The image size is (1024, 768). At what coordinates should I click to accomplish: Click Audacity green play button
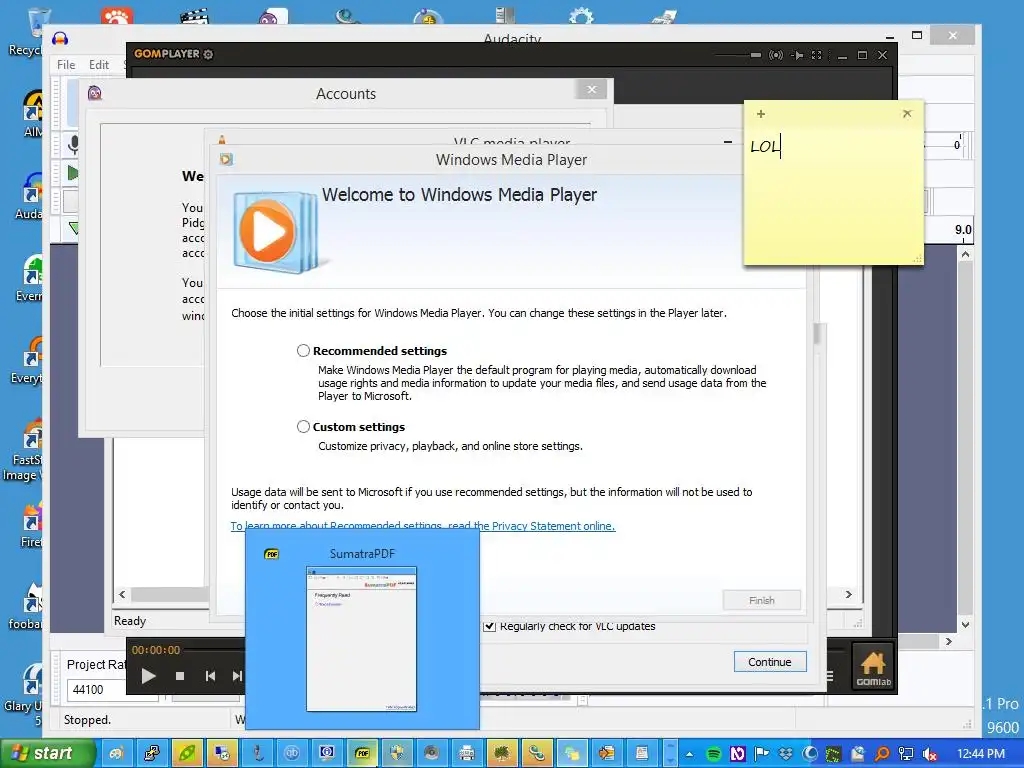point(72,173)
